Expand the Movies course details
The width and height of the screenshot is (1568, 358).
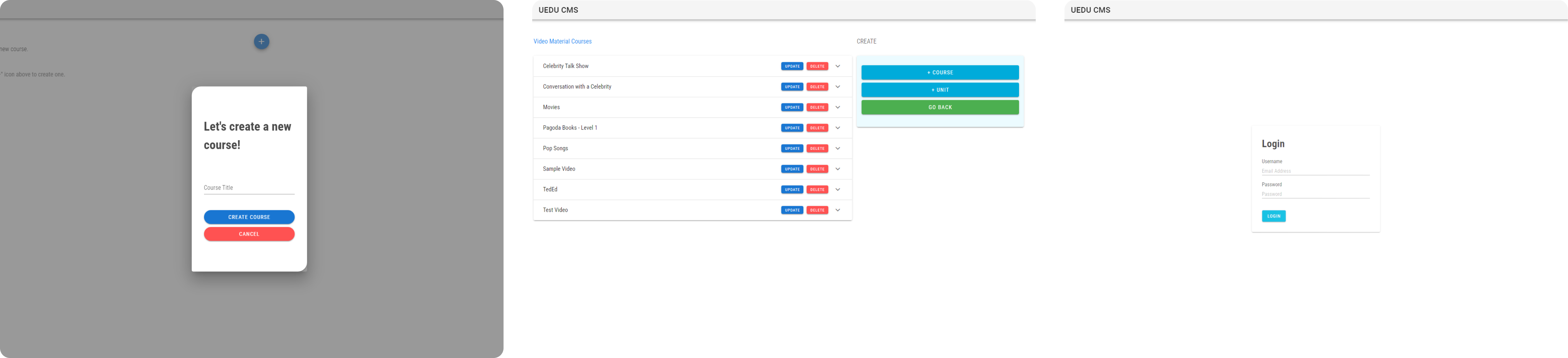click(838, 107)
